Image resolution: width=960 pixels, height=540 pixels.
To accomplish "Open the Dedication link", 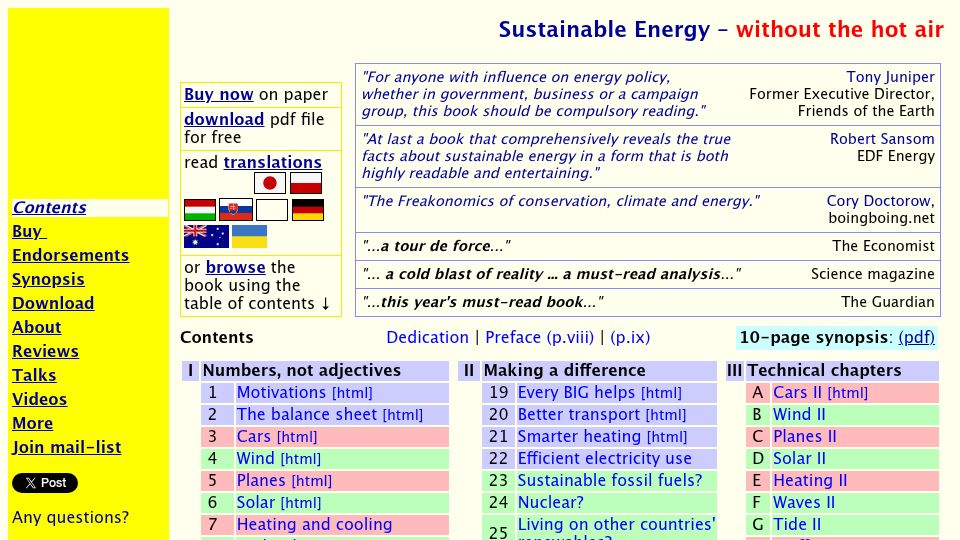I will [427, 337].
